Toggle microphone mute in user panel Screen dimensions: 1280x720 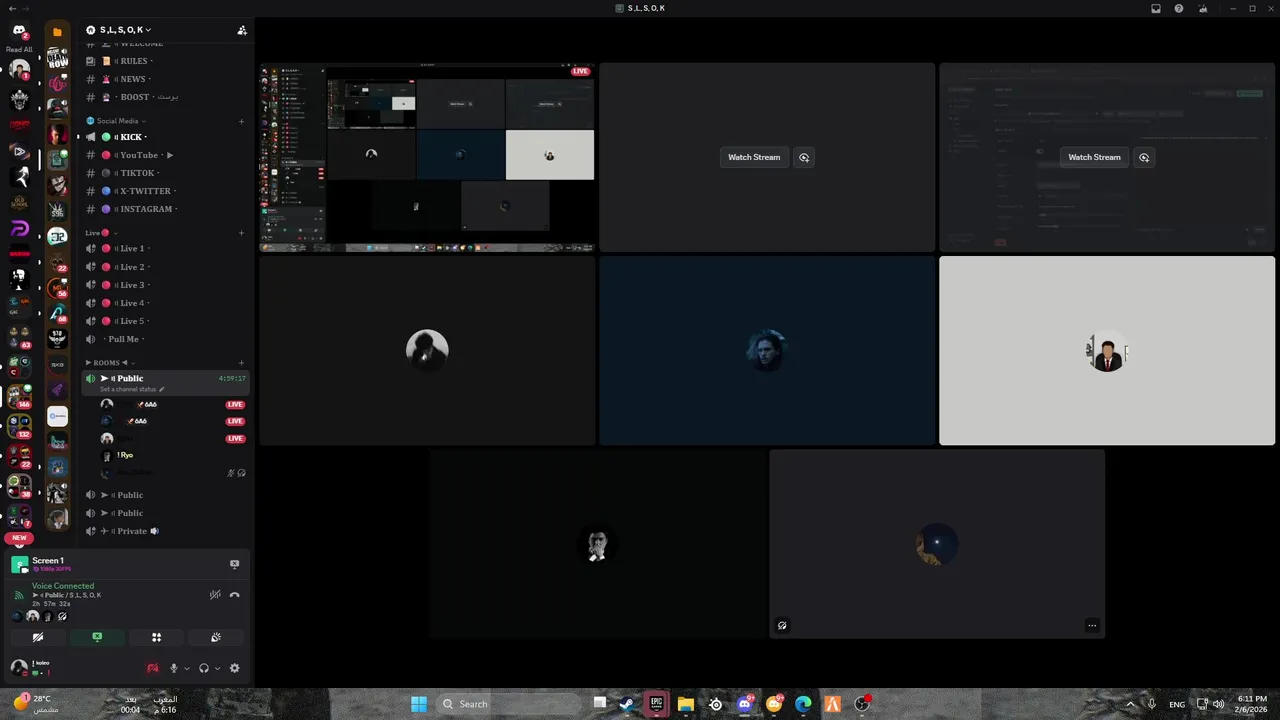173,668
